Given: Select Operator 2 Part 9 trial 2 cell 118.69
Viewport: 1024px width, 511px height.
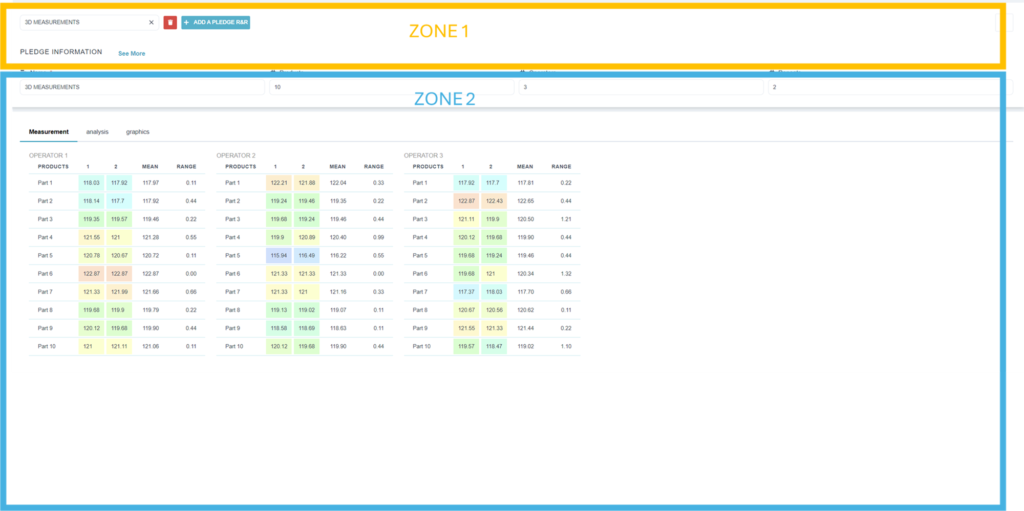Looking at the screenshot, I should [306, 329].
